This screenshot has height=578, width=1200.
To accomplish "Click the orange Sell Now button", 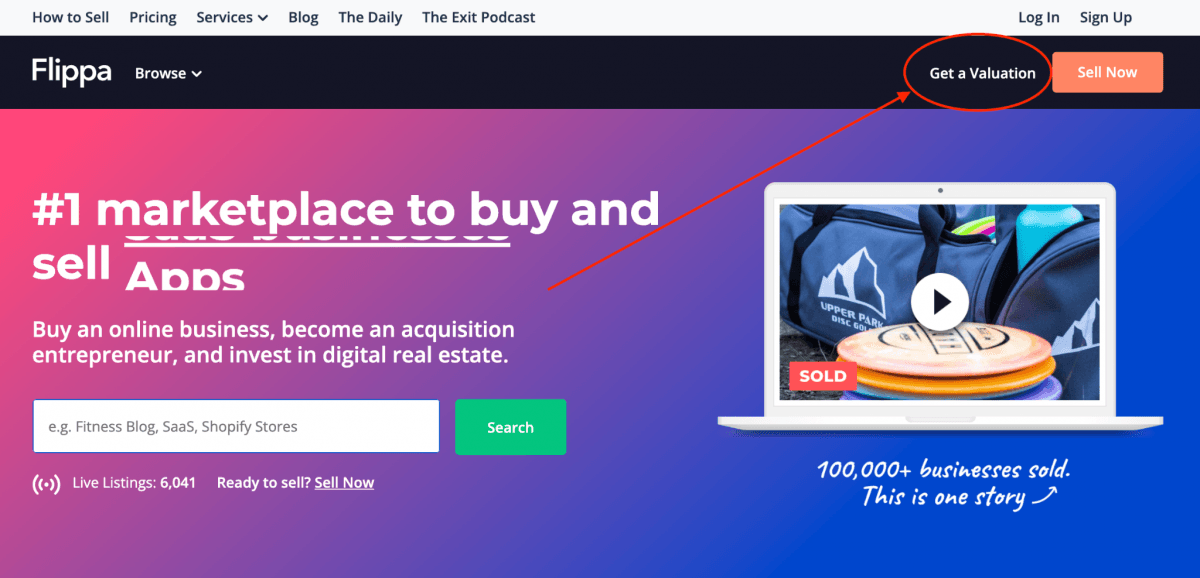I will (1108, 72).
